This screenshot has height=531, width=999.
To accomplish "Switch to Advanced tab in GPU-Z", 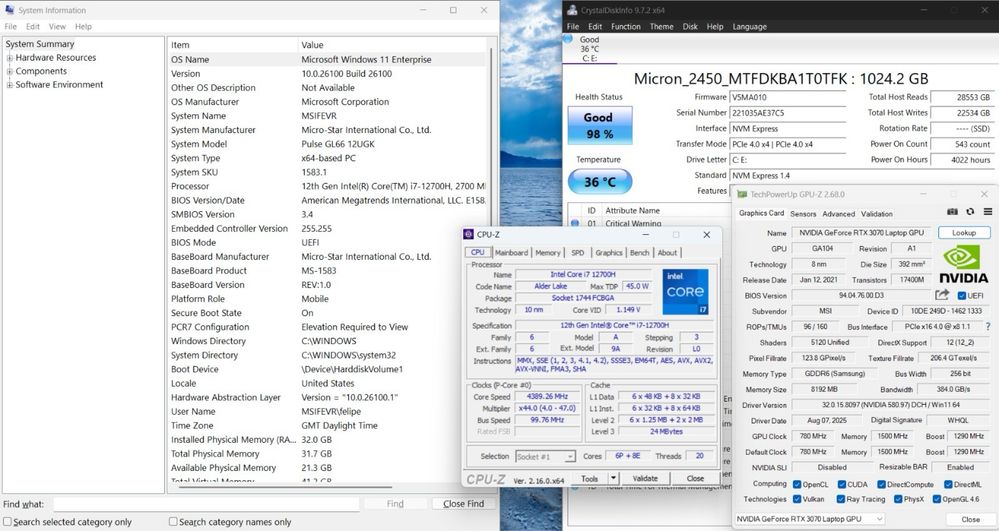I will coord(838,214).
